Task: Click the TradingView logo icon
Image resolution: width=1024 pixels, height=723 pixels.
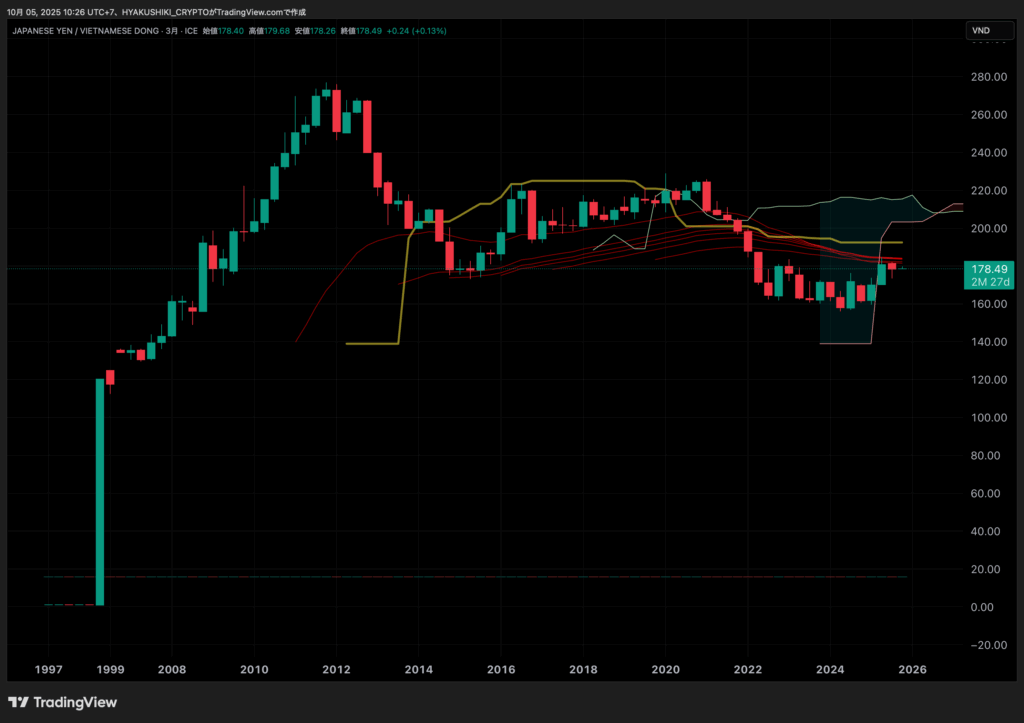Action: point(19,702)
